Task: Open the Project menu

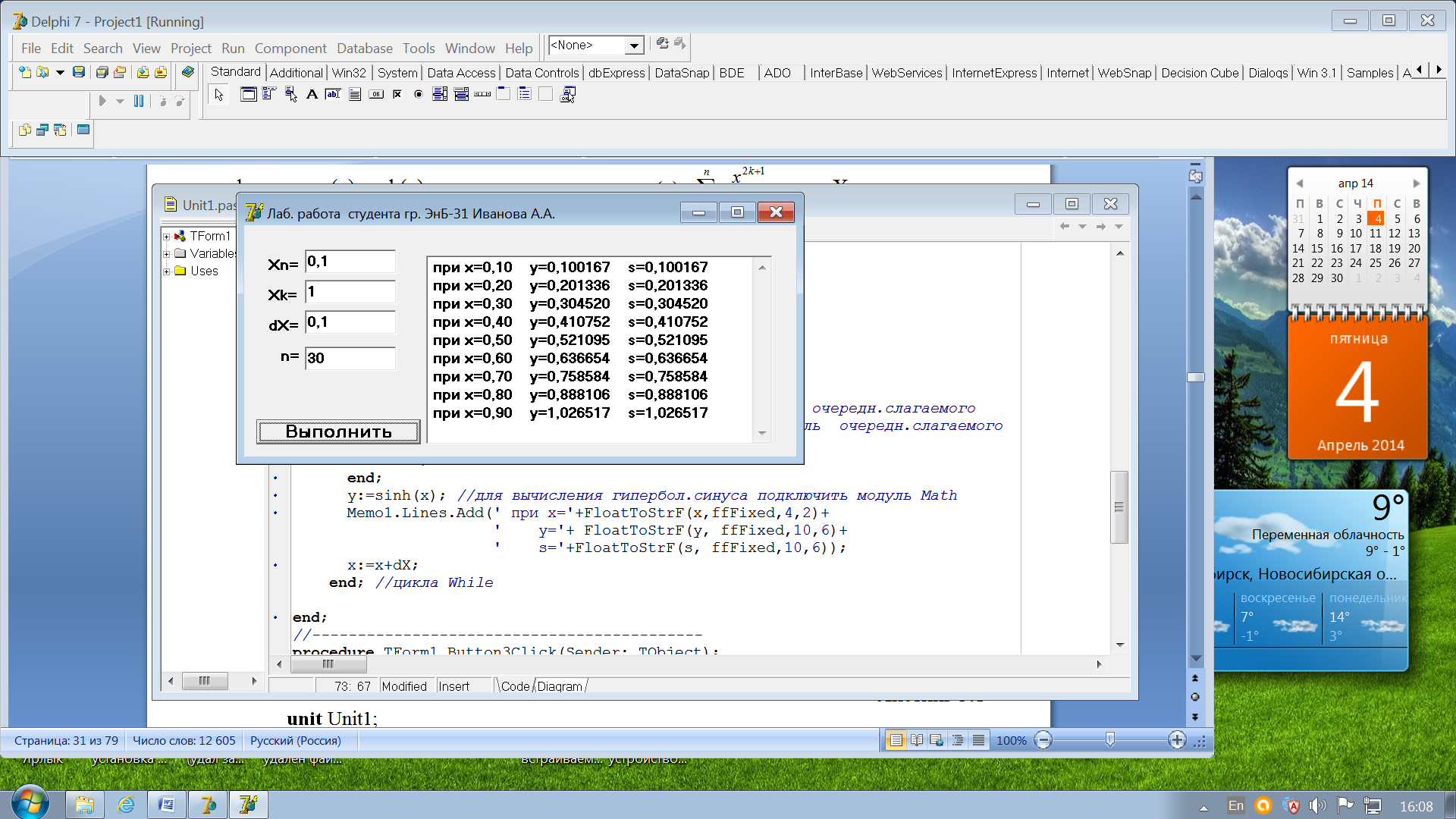Action: pos(190,49)
